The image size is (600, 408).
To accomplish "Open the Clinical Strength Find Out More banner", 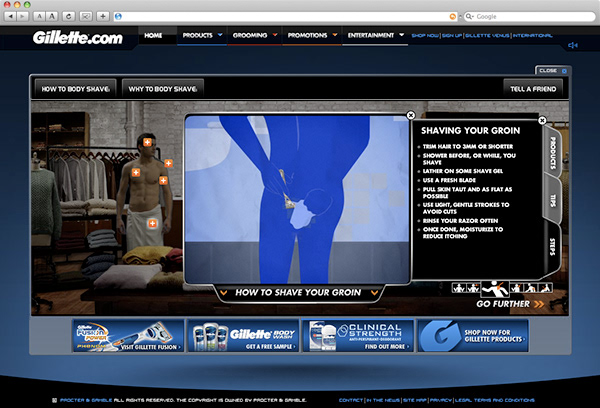I will (x=358, y=336).
